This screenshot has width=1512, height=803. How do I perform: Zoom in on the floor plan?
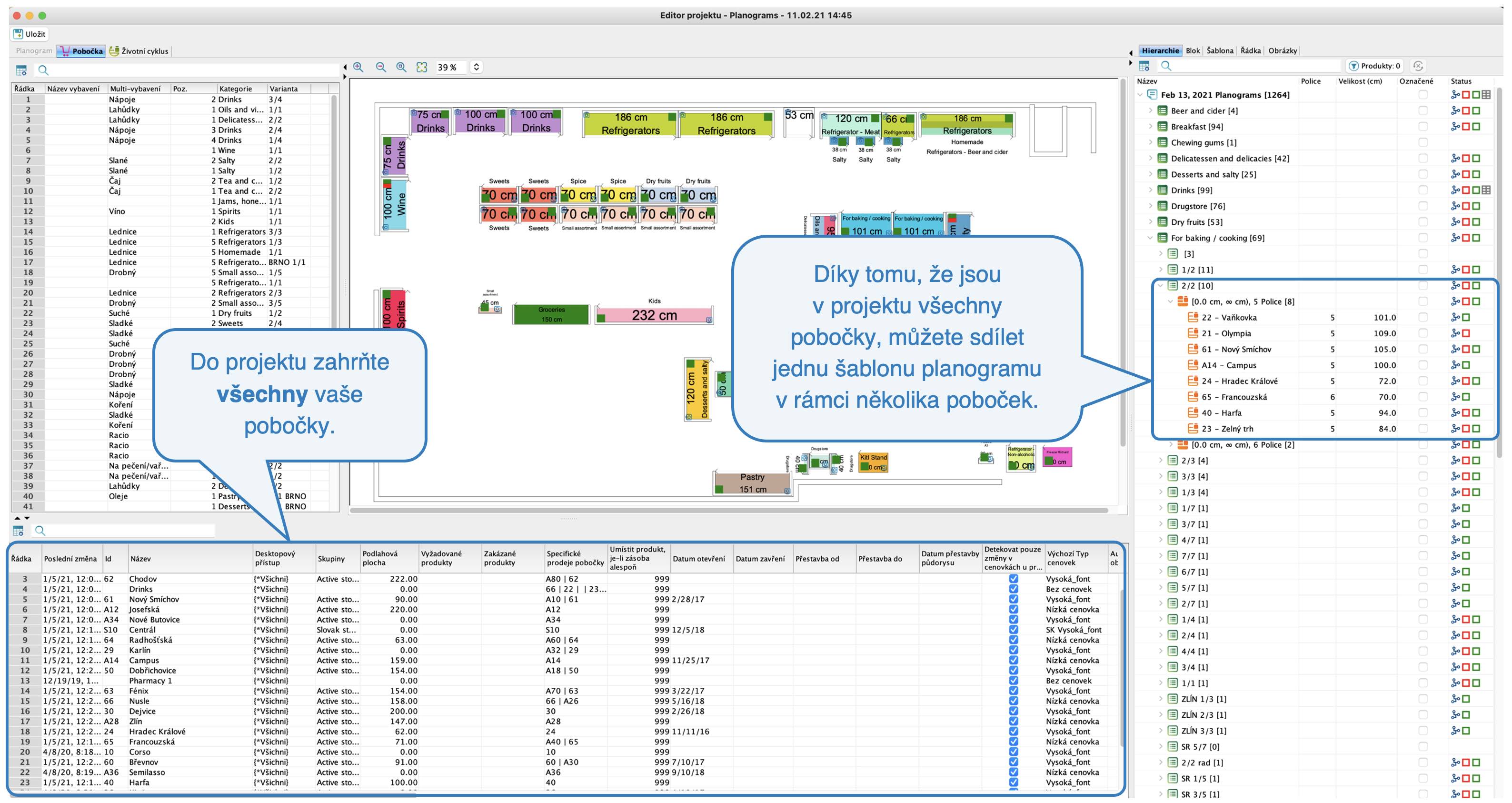pos(358,67)
